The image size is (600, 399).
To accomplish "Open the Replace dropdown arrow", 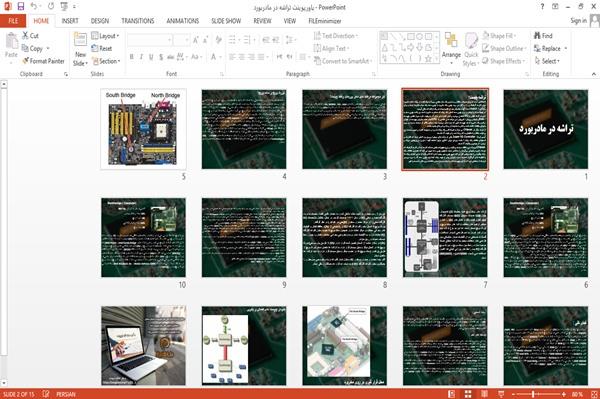I will (x=566, y=48).
